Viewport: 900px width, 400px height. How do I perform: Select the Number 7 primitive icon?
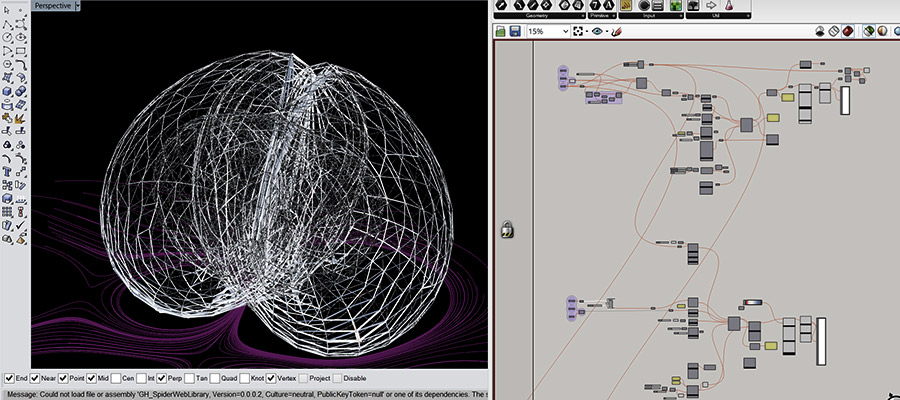pyautogui.click(x=595, y=5)
